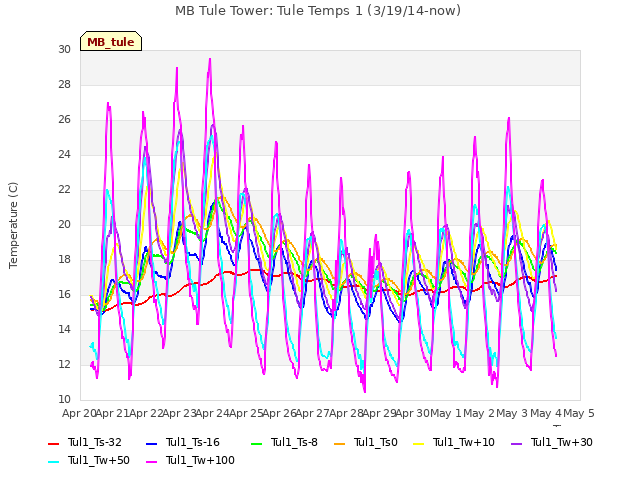
Task: Select the Tul1_Tw+30 legend label
Action: click(562, 442)
